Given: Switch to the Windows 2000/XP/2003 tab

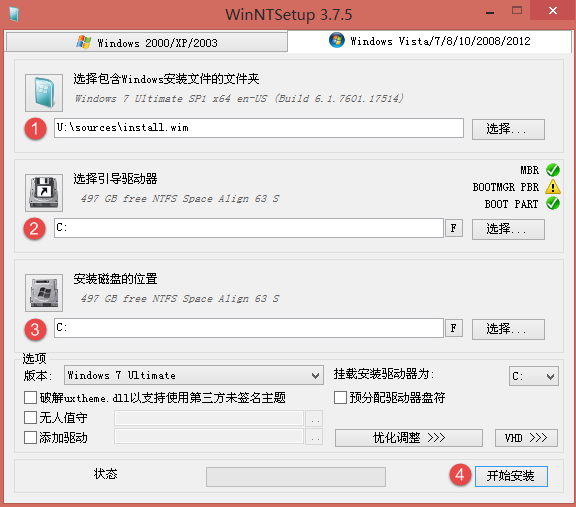Looking at the screenshot, I should tap(147, 43).
